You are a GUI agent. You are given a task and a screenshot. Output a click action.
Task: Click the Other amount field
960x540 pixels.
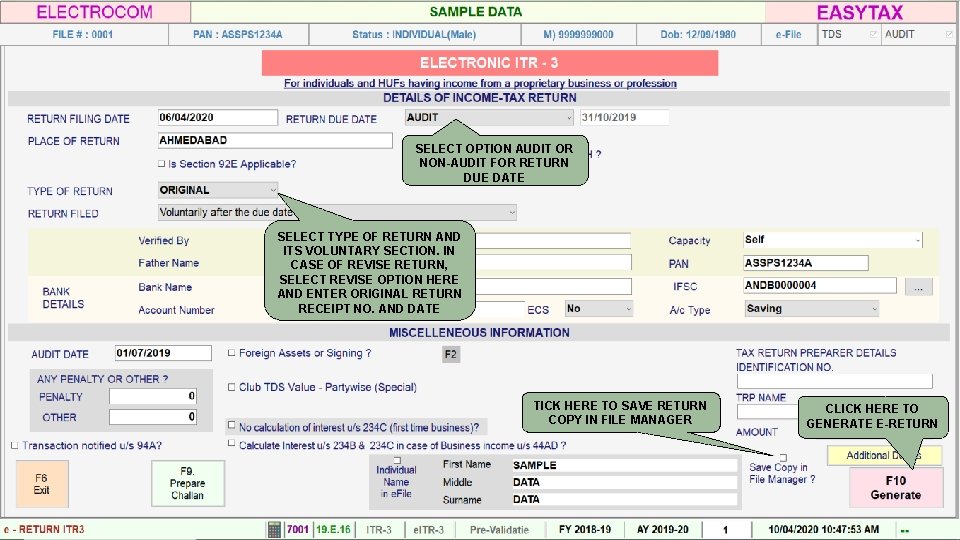(152, 417)
